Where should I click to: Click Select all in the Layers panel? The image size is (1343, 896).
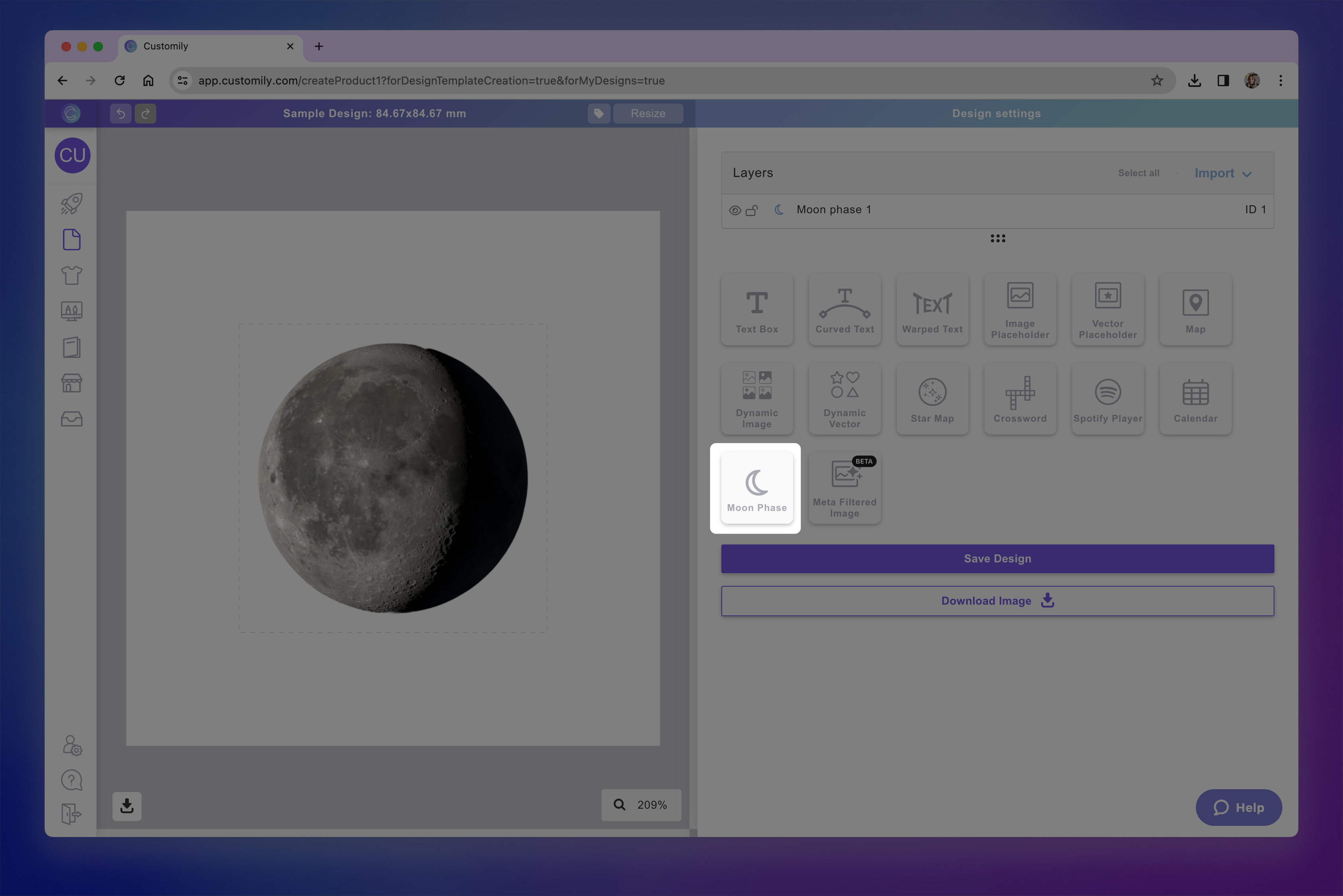click(x=1138, y=173)
